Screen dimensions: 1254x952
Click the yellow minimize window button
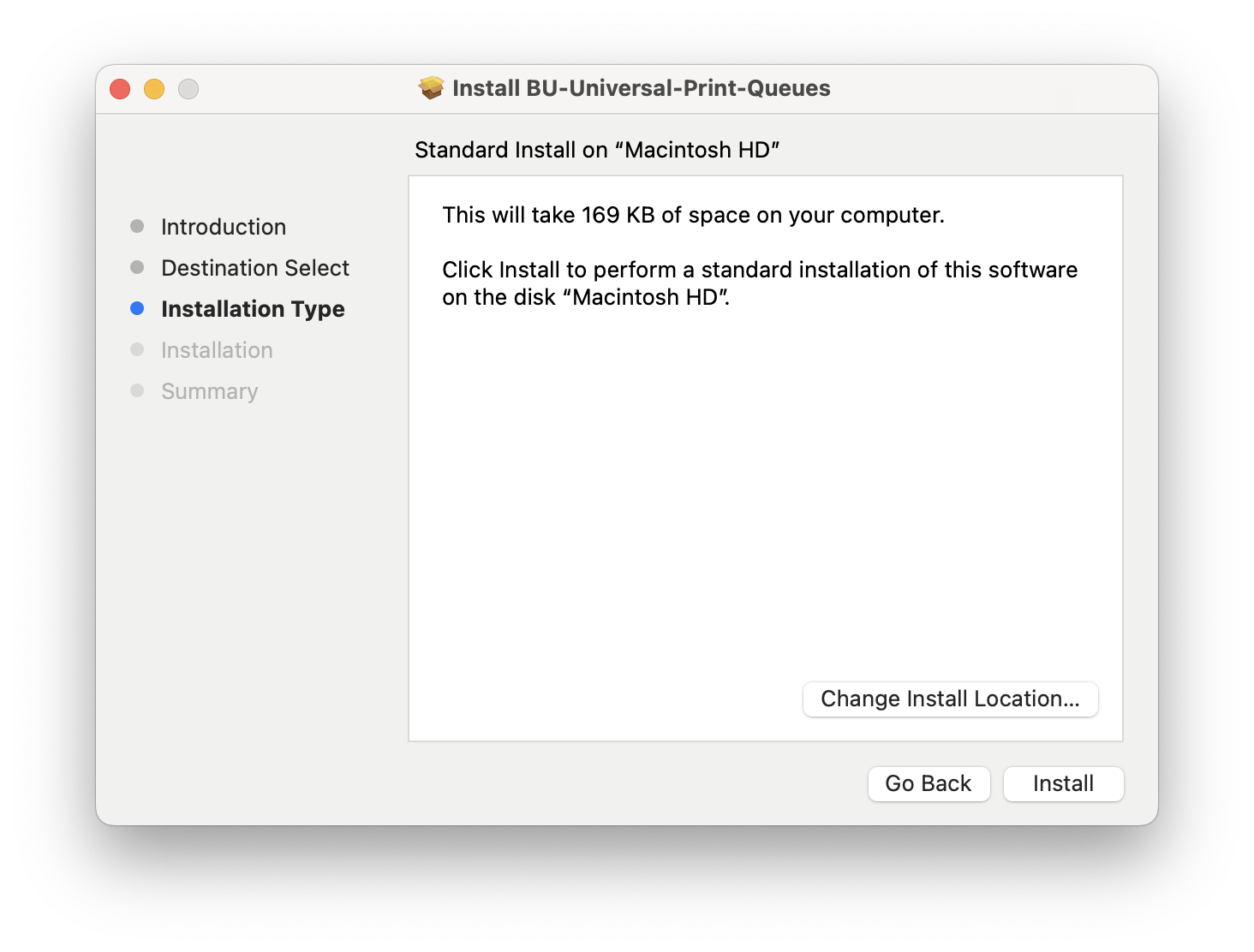(x=154, y=88)
